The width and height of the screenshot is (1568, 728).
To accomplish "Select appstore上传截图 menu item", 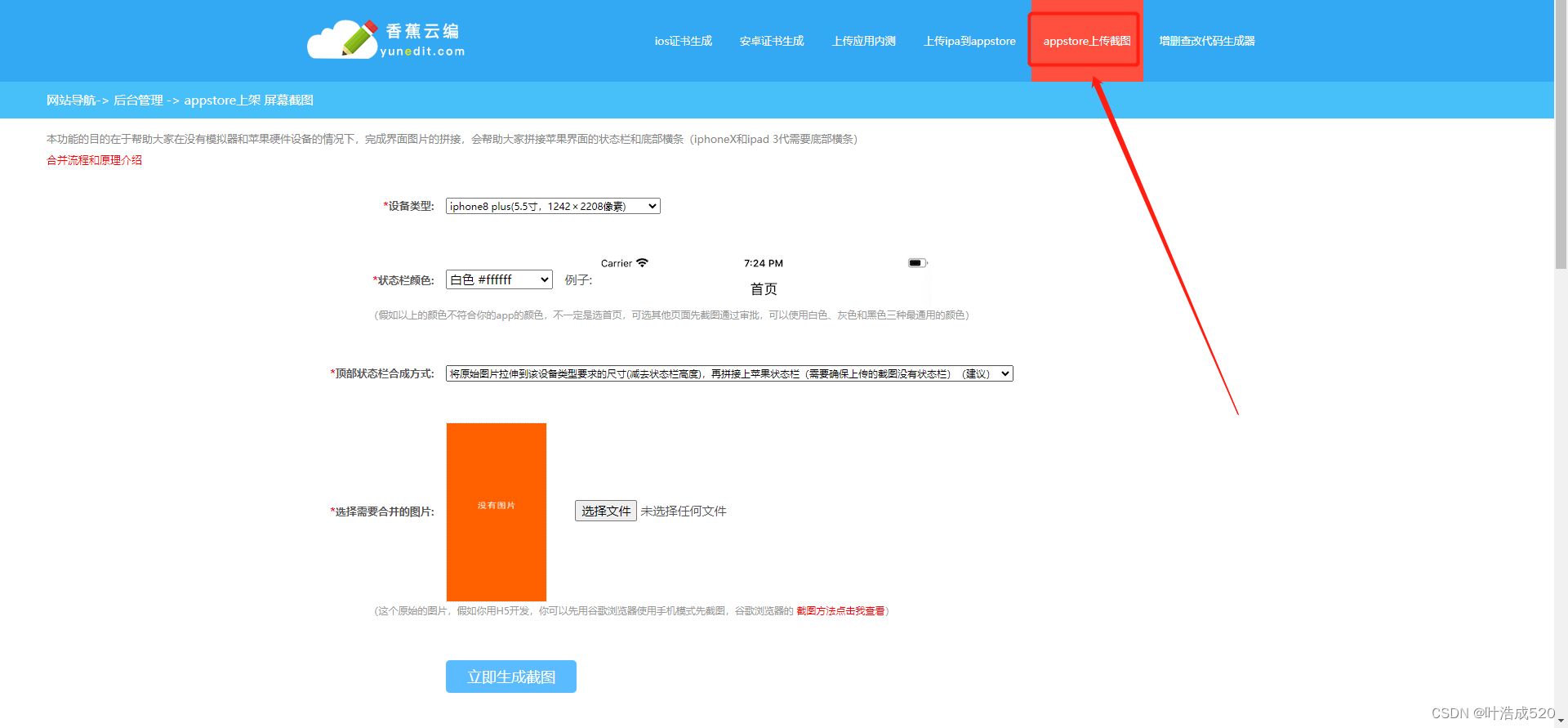I will (1087, 41).
